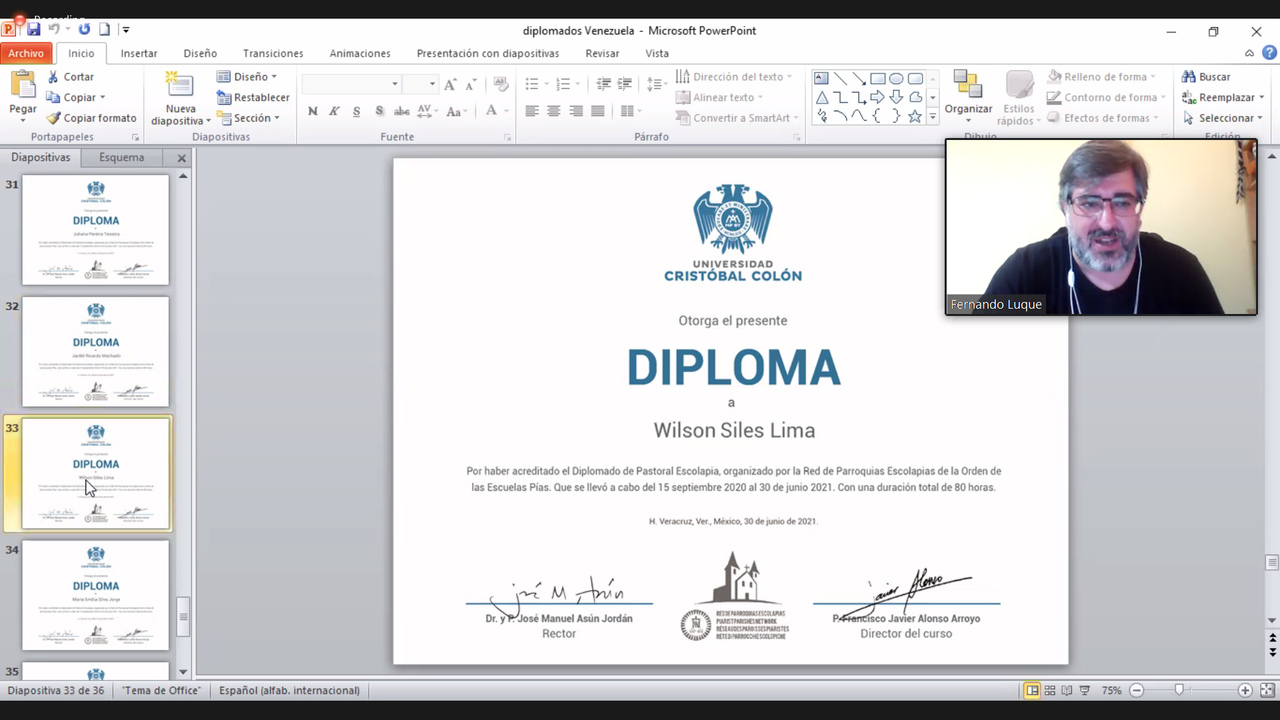Screen dimensions: 1280x720
Task: Toggle underline (S) formatting
Action: 357,111
